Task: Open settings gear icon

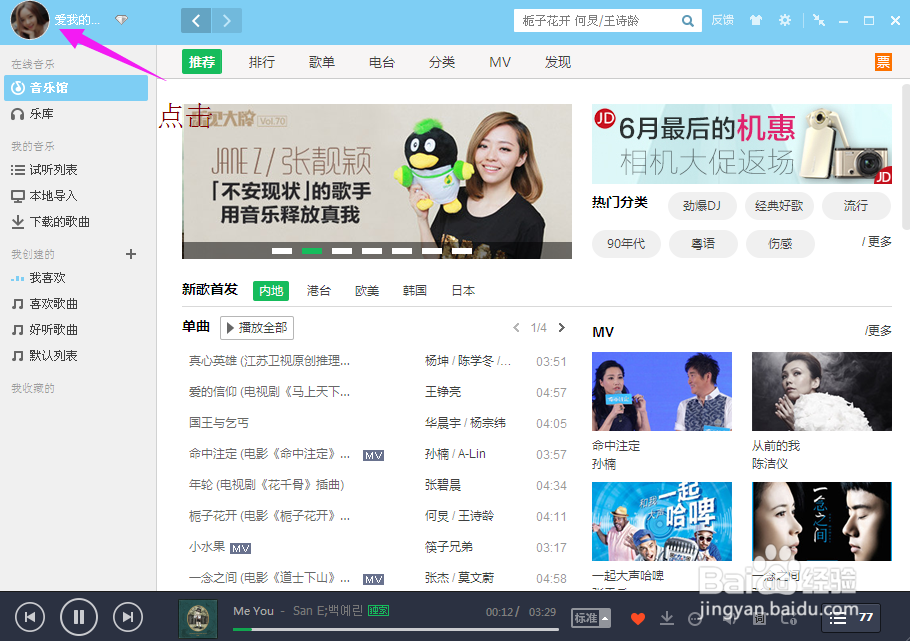Action: (x=785, y=20)
